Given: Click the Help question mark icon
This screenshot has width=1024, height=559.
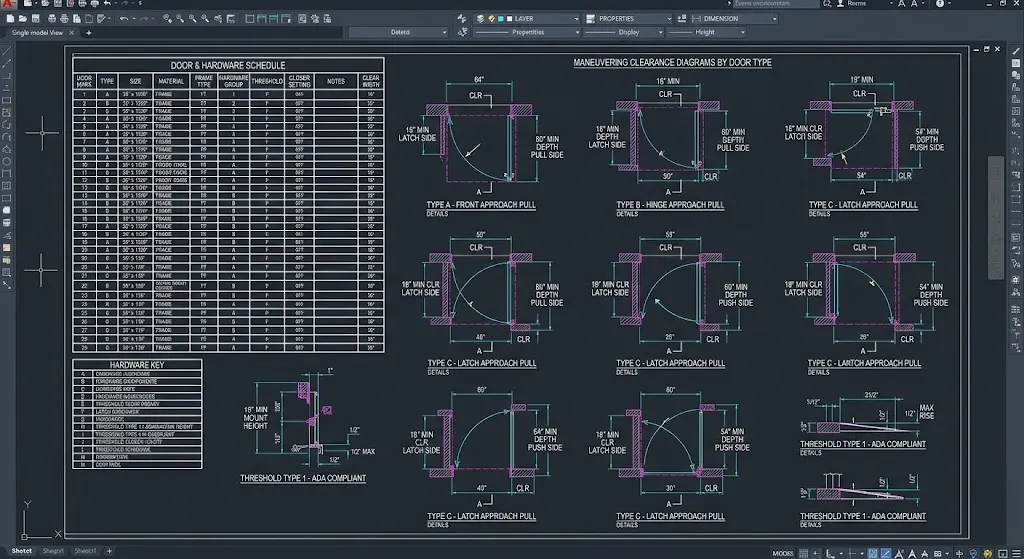Looking at the screenshot, I should [x=940, y=3].
